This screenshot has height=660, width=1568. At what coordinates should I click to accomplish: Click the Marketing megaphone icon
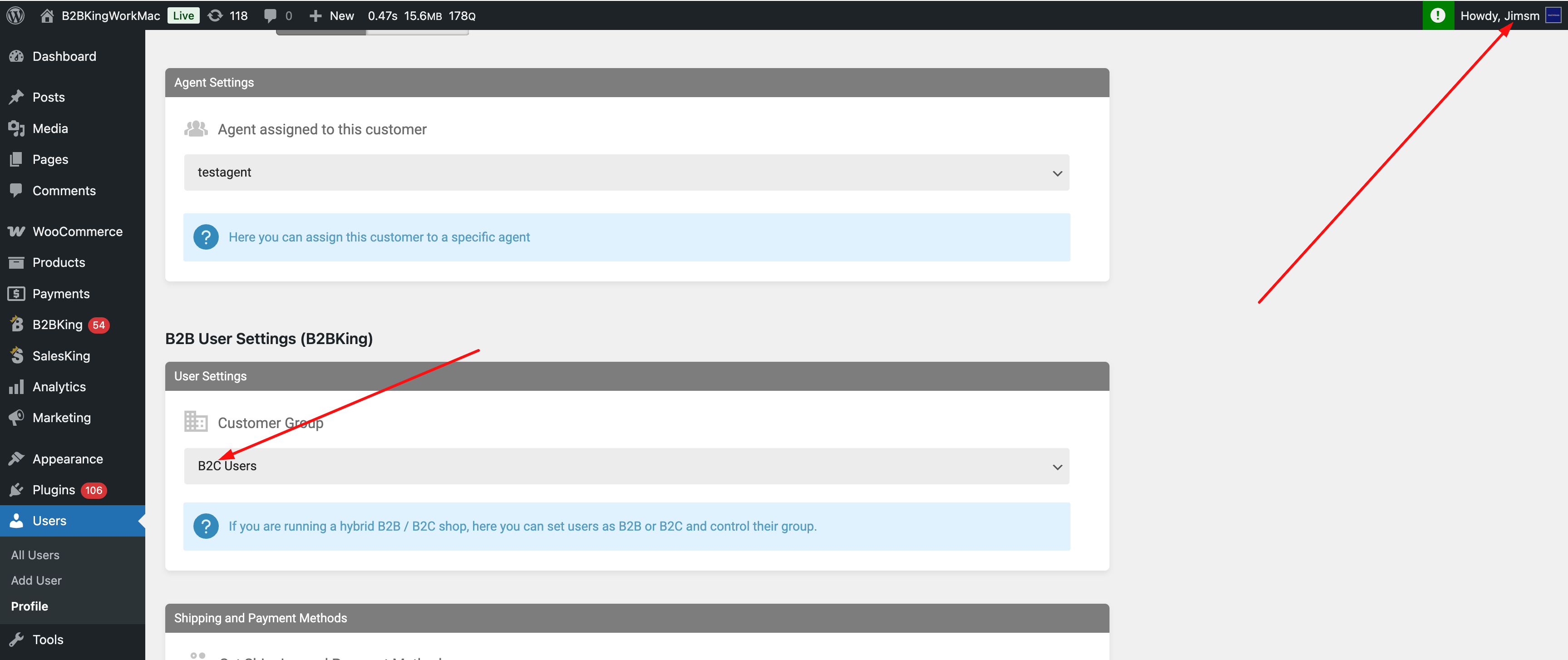click(x=16, y=418)
